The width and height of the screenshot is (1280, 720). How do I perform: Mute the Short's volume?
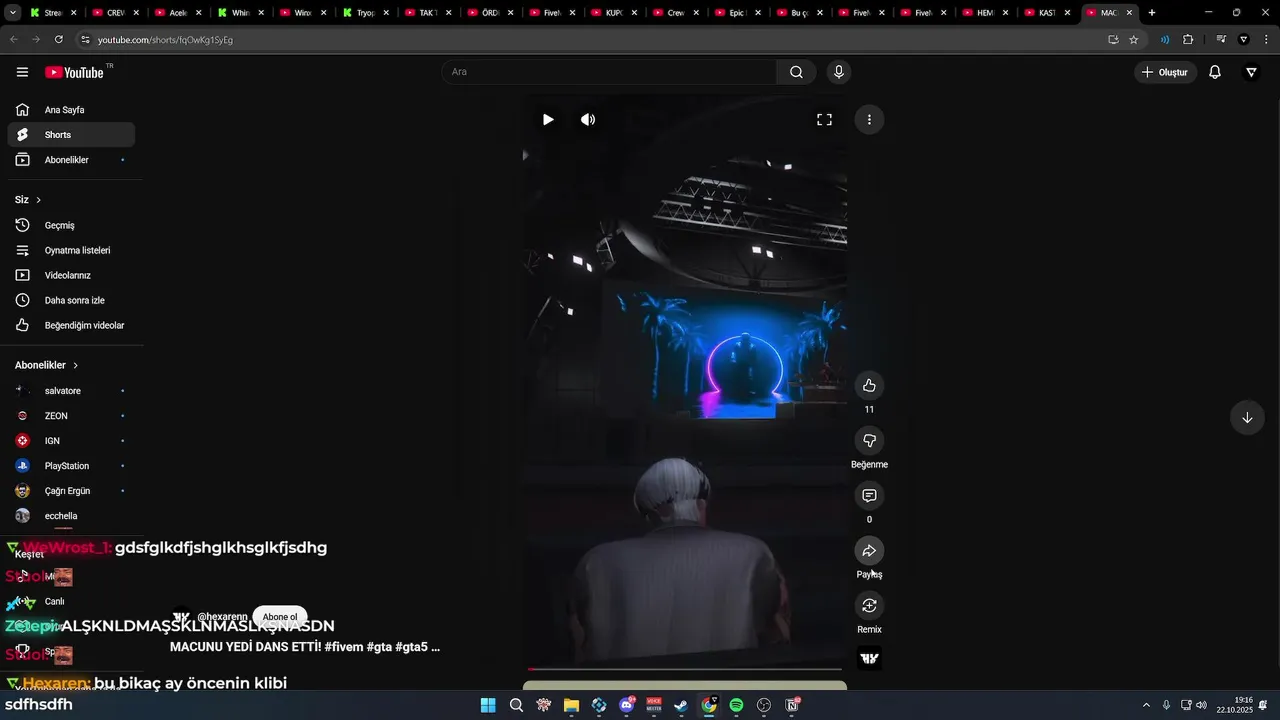[x=588, y=119]
